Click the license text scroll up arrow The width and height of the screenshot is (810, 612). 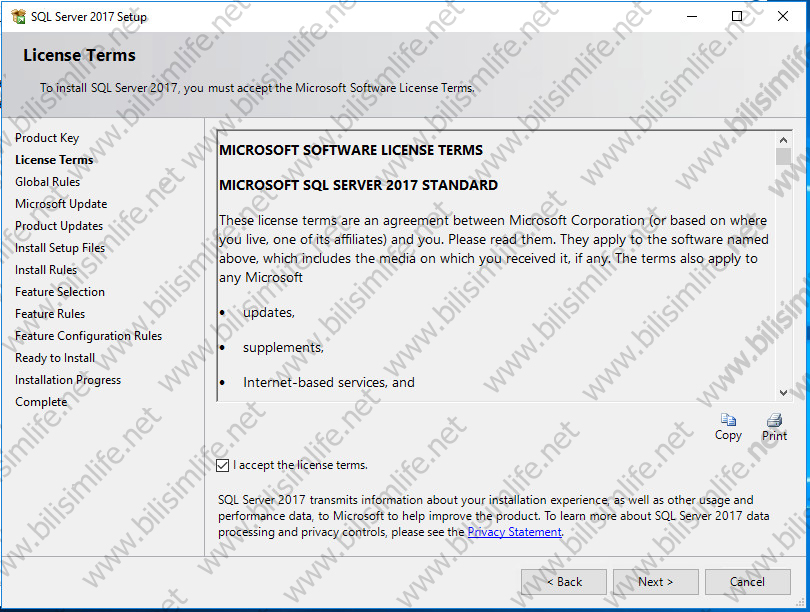[783, 140]
